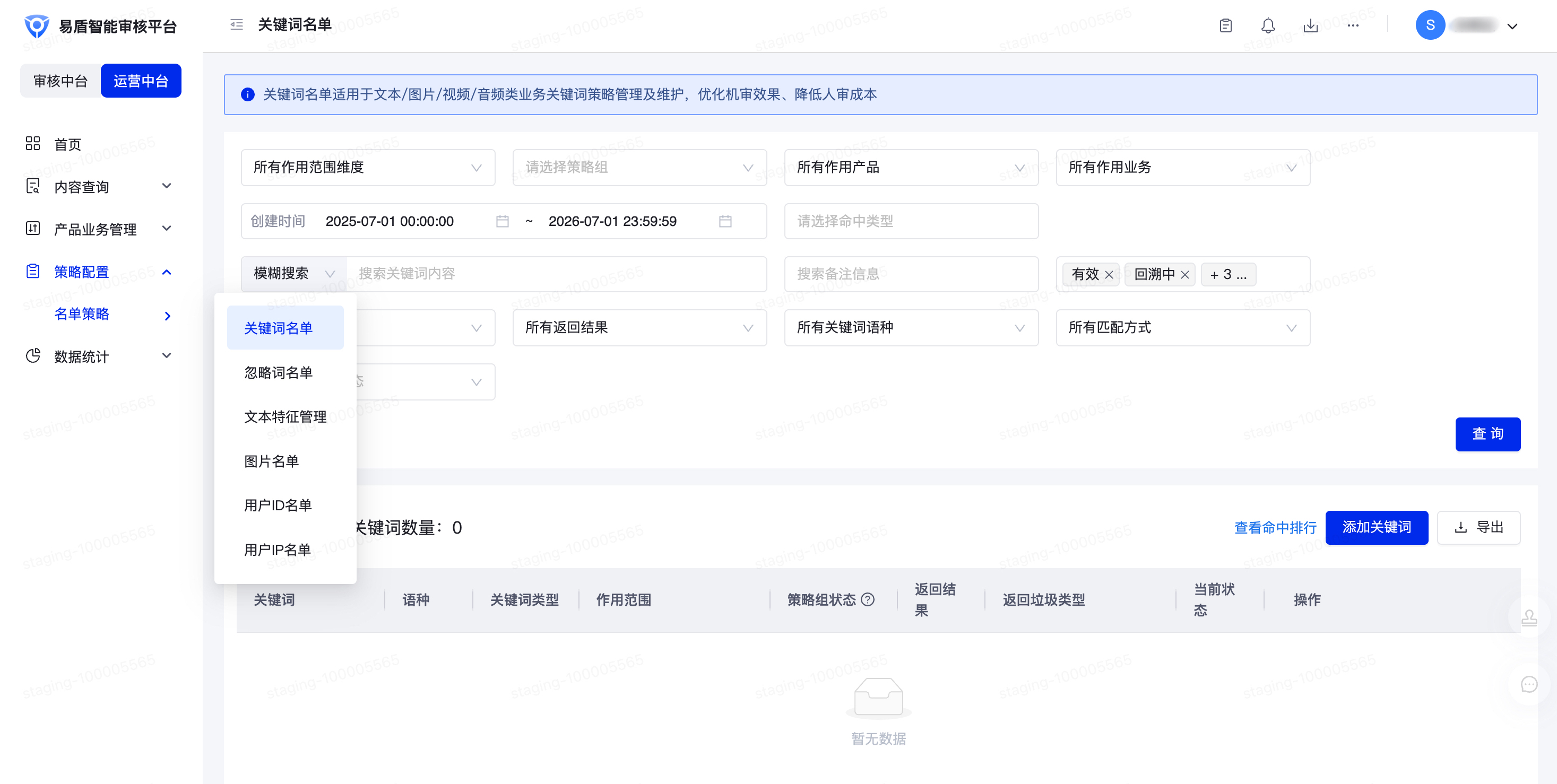Click the info icon in the notice banner

(x=247, y=95)
